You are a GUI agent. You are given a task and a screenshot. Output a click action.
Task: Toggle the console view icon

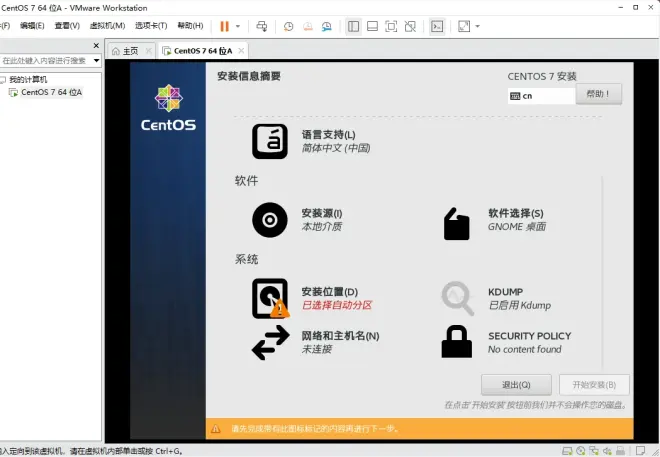point(437,27)
